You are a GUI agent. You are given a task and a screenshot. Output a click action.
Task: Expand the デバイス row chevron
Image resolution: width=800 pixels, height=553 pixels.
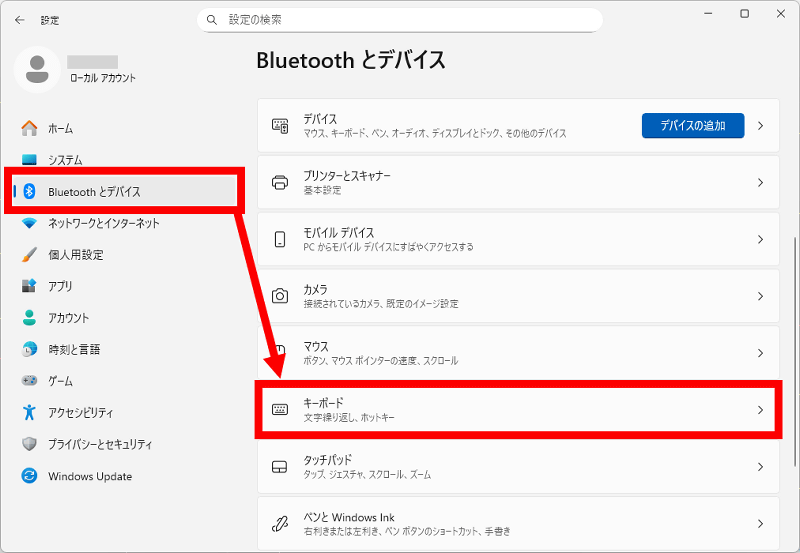760,126
